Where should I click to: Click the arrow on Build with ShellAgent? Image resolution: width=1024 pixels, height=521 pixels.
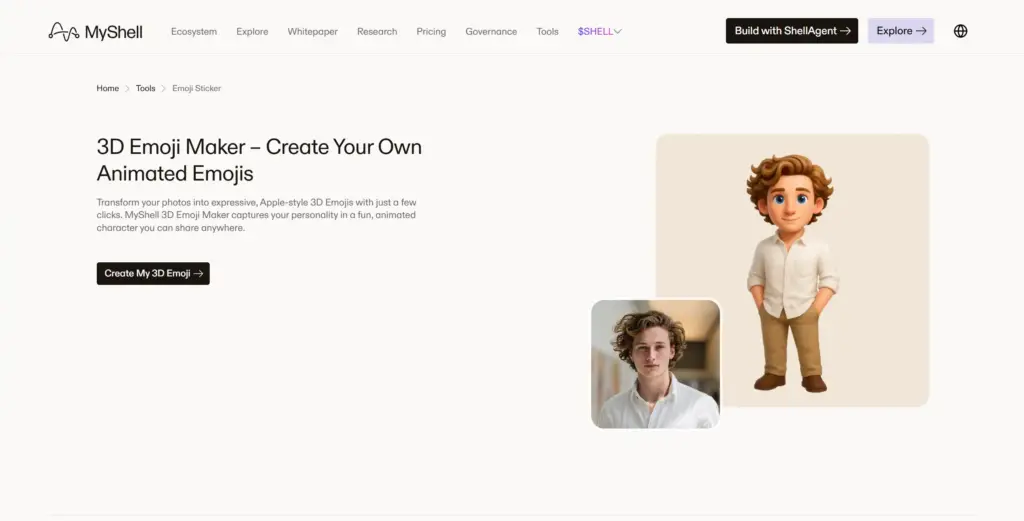[x=845, y=31]
